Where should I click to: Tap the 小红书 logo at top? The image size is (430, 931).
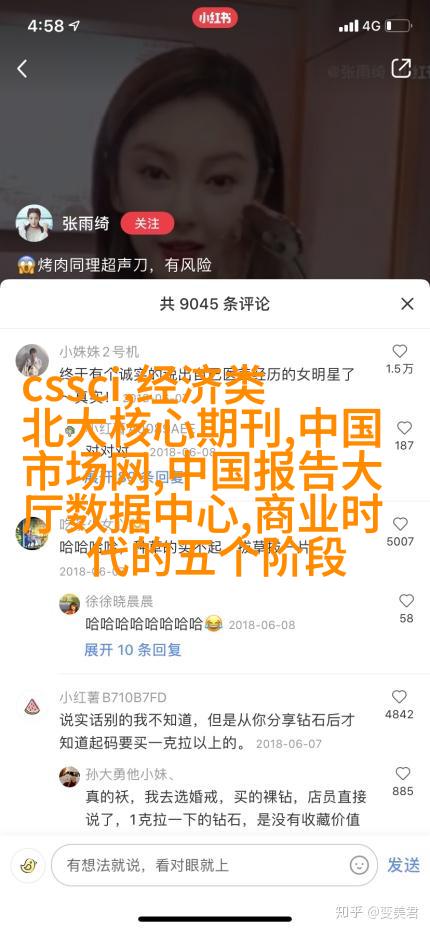click(214, 18)
